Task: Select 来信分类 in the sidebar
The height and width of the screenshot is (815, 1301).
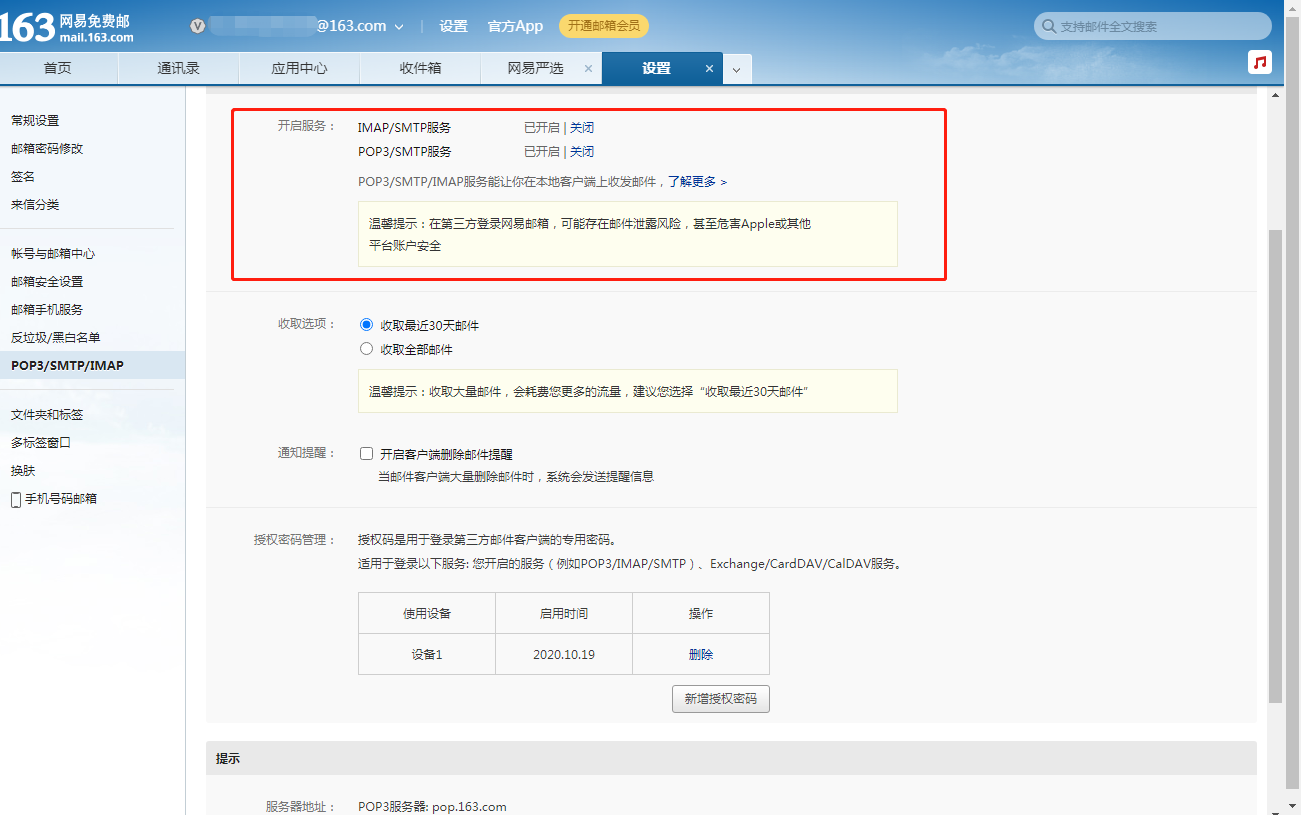Action: pyautogui.click(x=35, y=205)
